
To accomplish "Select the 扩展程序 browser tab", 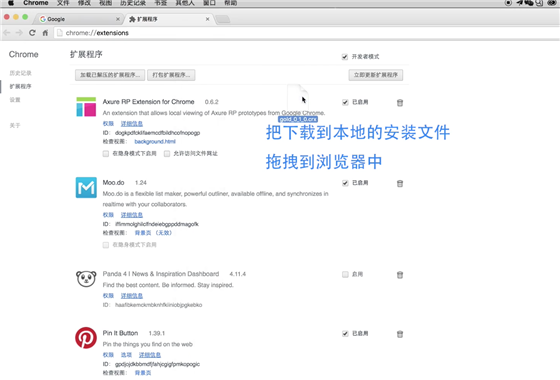I will click(x=168, y=19).
